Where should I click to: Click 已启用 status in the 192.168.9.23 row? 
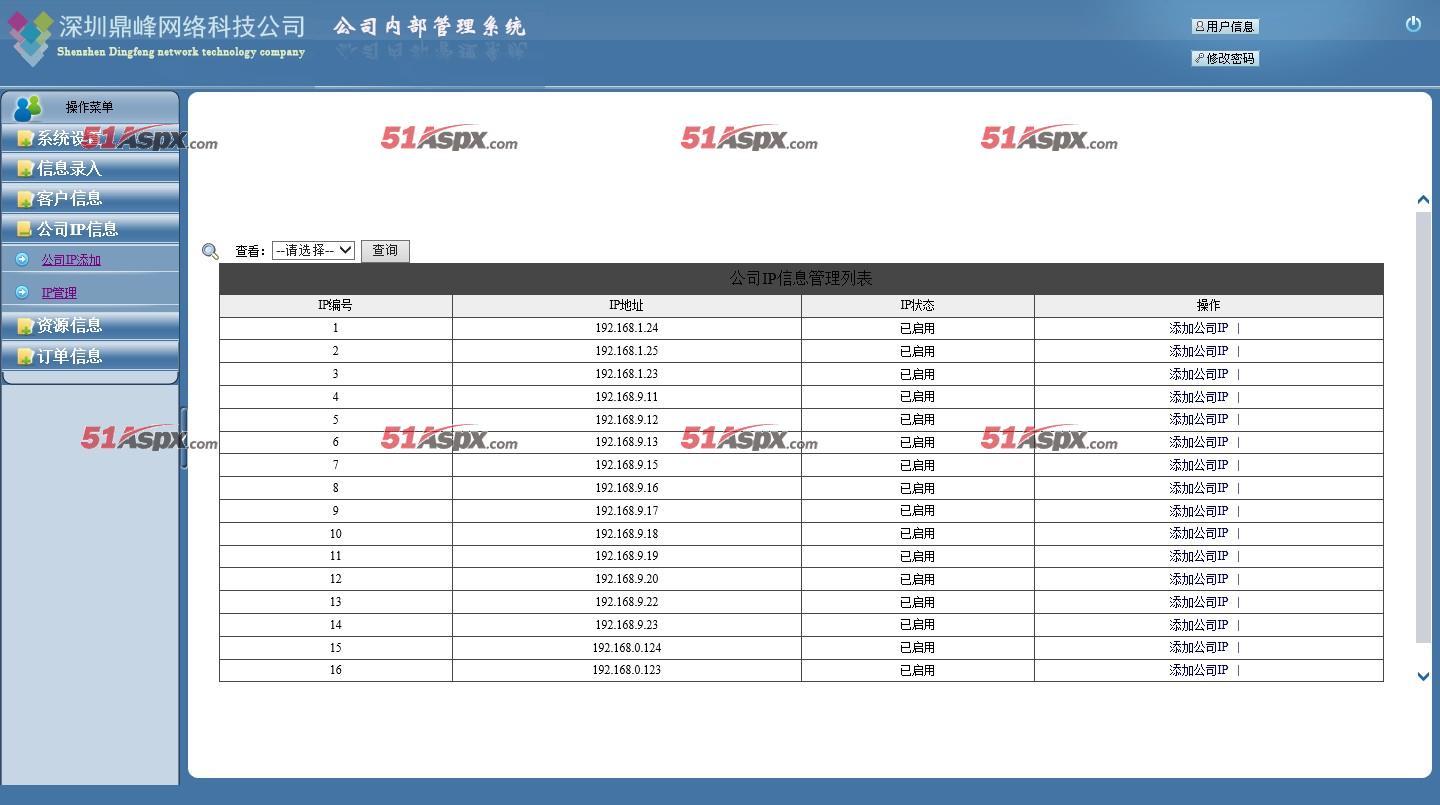918,625
